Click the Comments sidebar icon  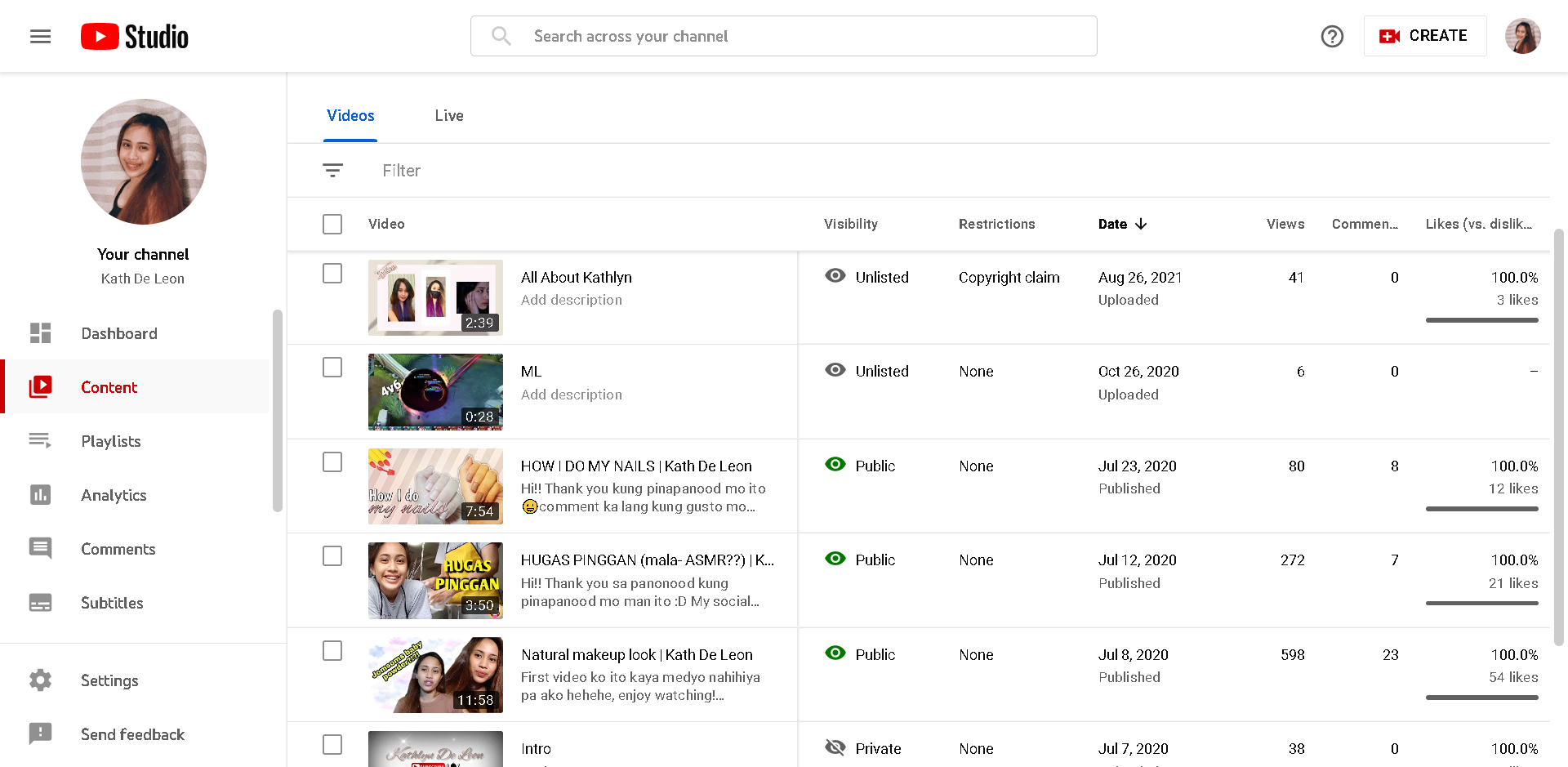click(41, 549)
